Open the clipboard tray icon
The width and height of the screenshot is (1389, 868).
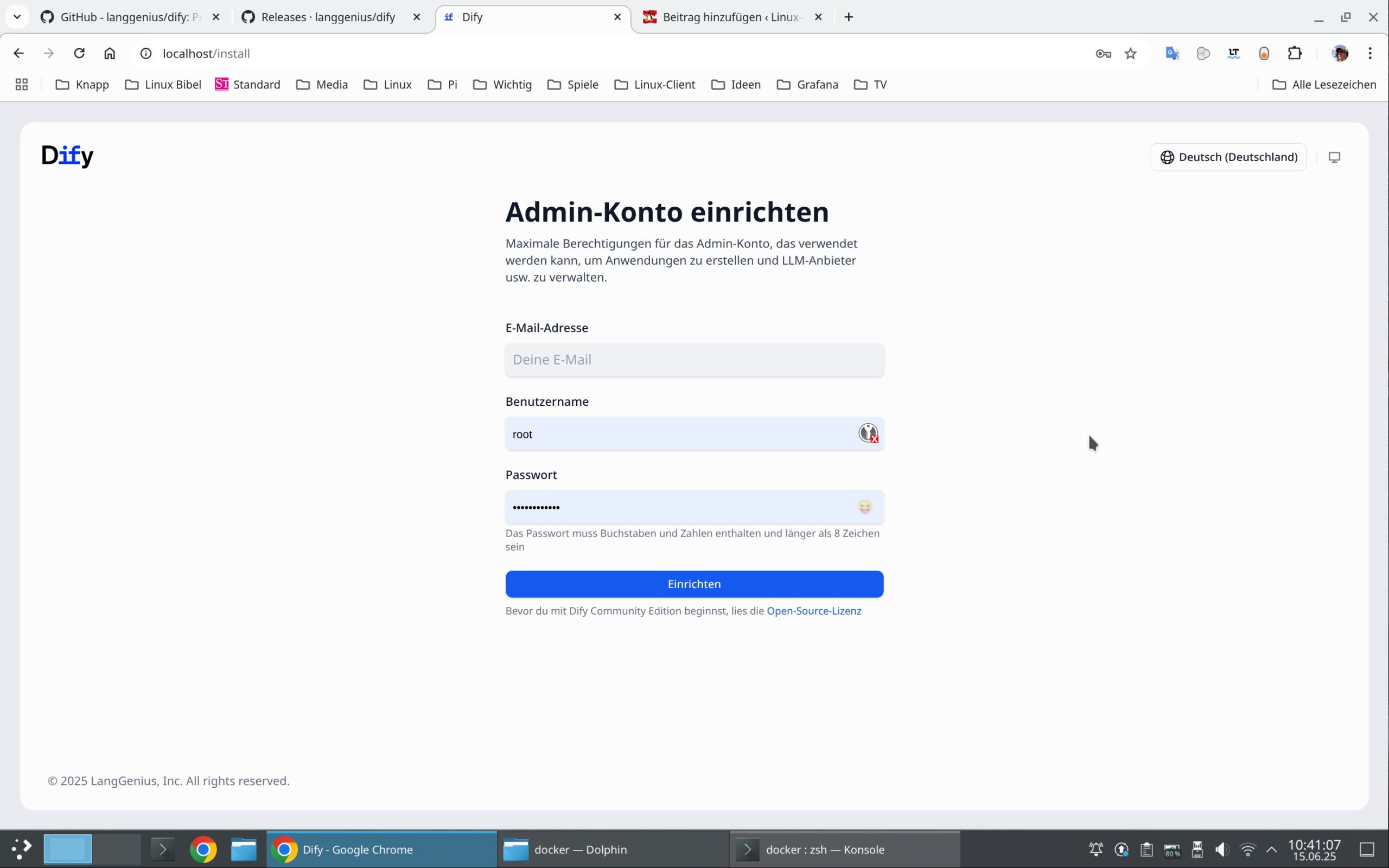[x=1147, y=849]
